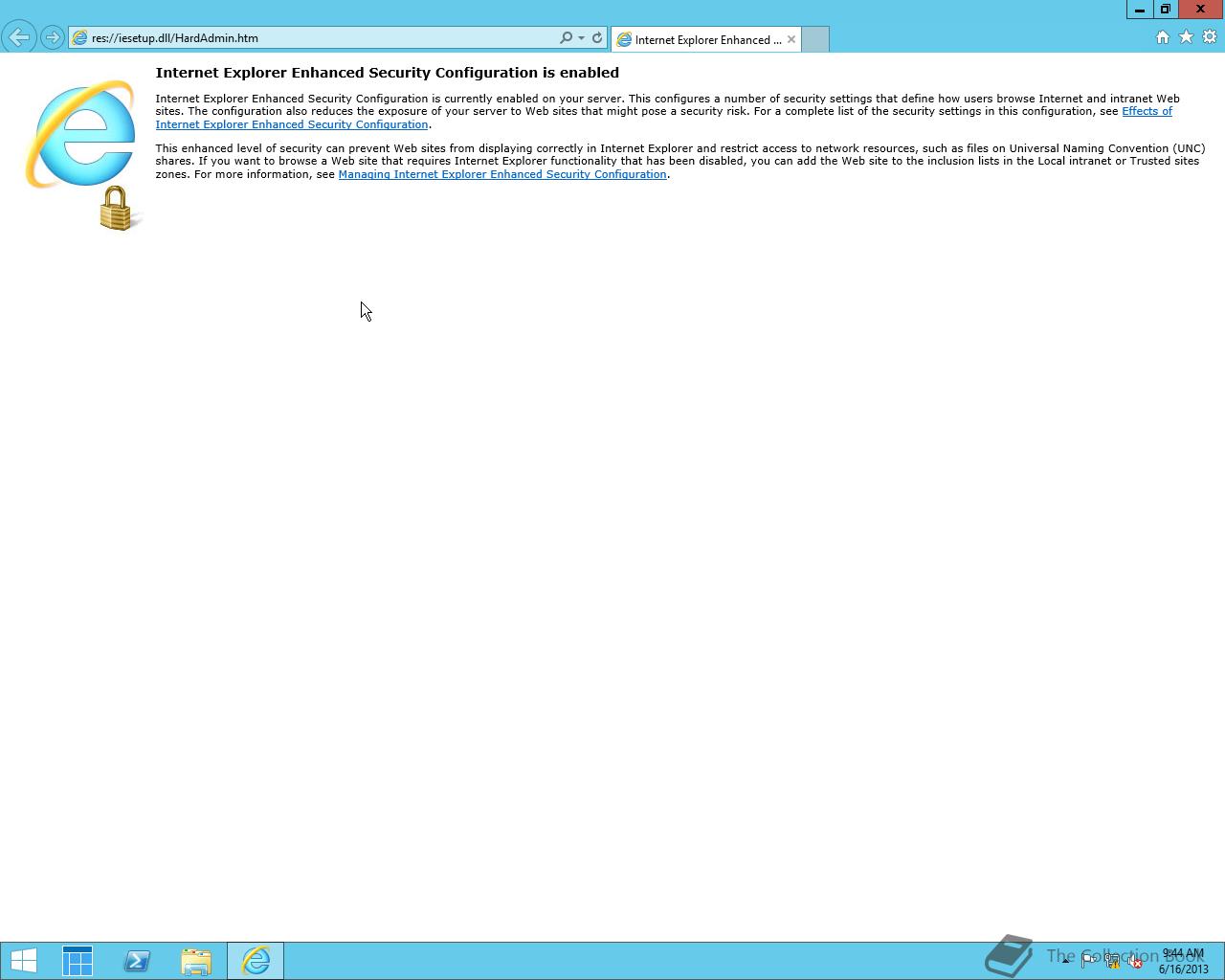Close the Internet Explorer Enhanced tab
Viewport: 1225px width, 980px height.
click(791, 39)
